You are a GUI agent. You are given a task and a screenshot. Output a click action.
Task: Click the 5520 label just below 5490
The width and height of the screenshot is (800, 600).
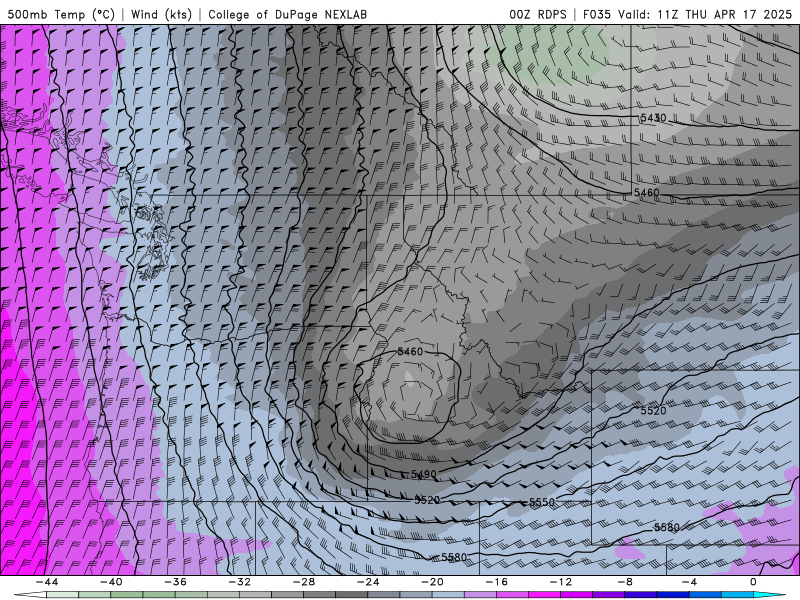pyautogui.click(x=427, y=500)
